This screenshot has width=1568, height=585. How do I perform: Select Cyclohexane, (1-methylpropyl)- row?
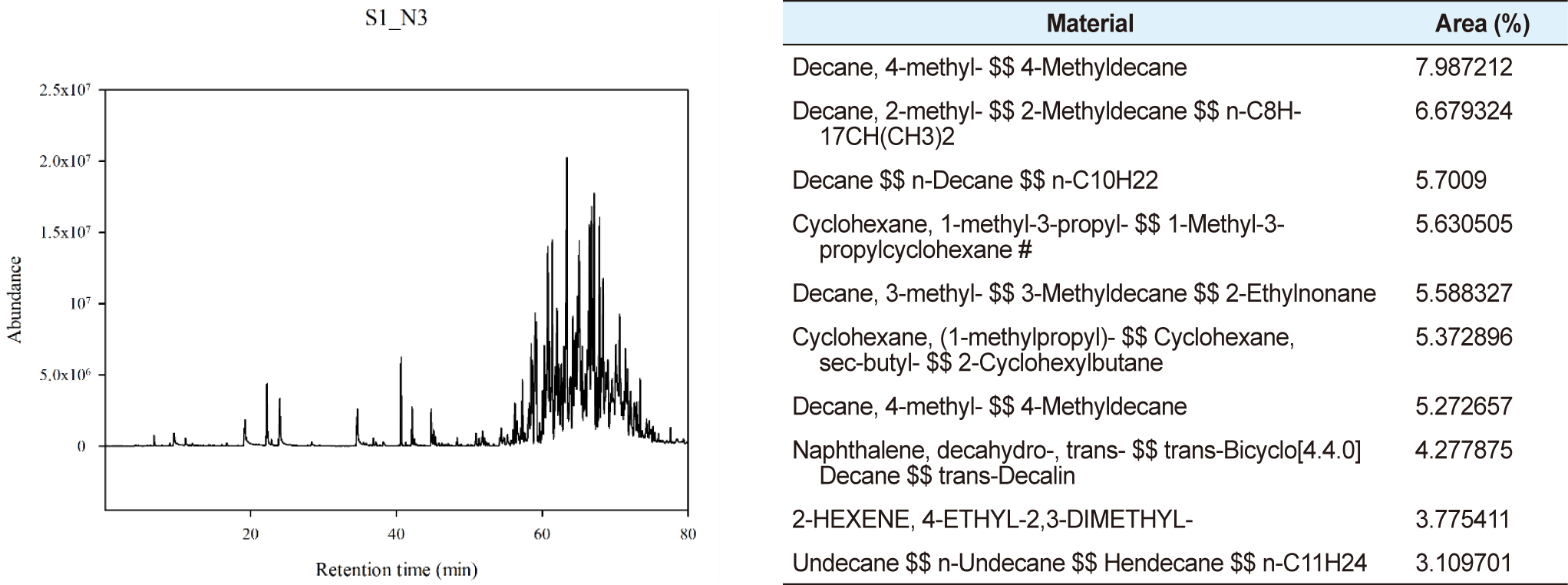(x=1043, y=349)
